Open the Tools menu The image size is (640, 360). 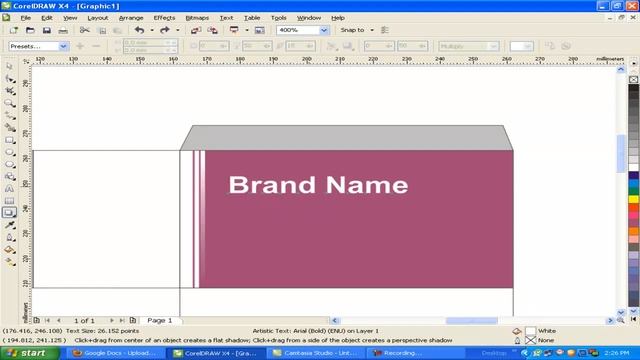click(278, 18)
